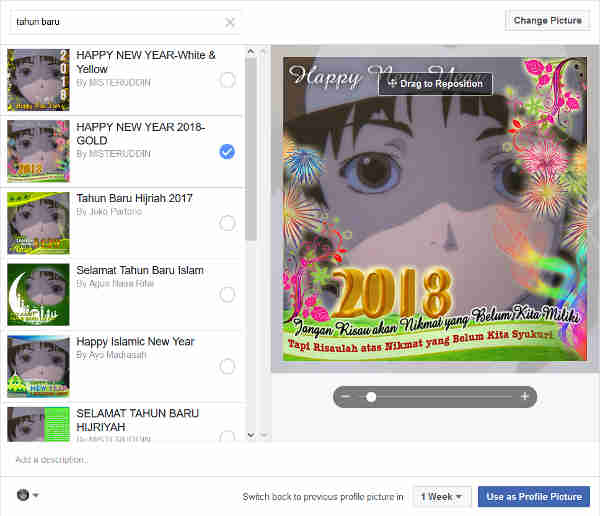This screenshot has height=516, width=600.
Task: Open the SELAMAT TAHUN BARU HIJRIYAH thumbnail
Action: click(x=39, y=424)
